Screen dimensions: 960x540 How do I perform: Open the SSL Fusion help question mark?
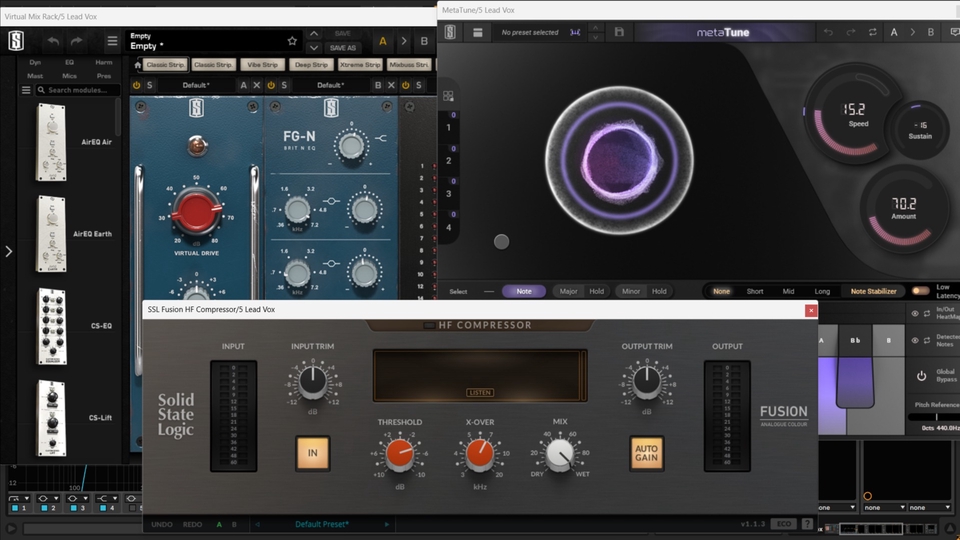click(808, 524)
